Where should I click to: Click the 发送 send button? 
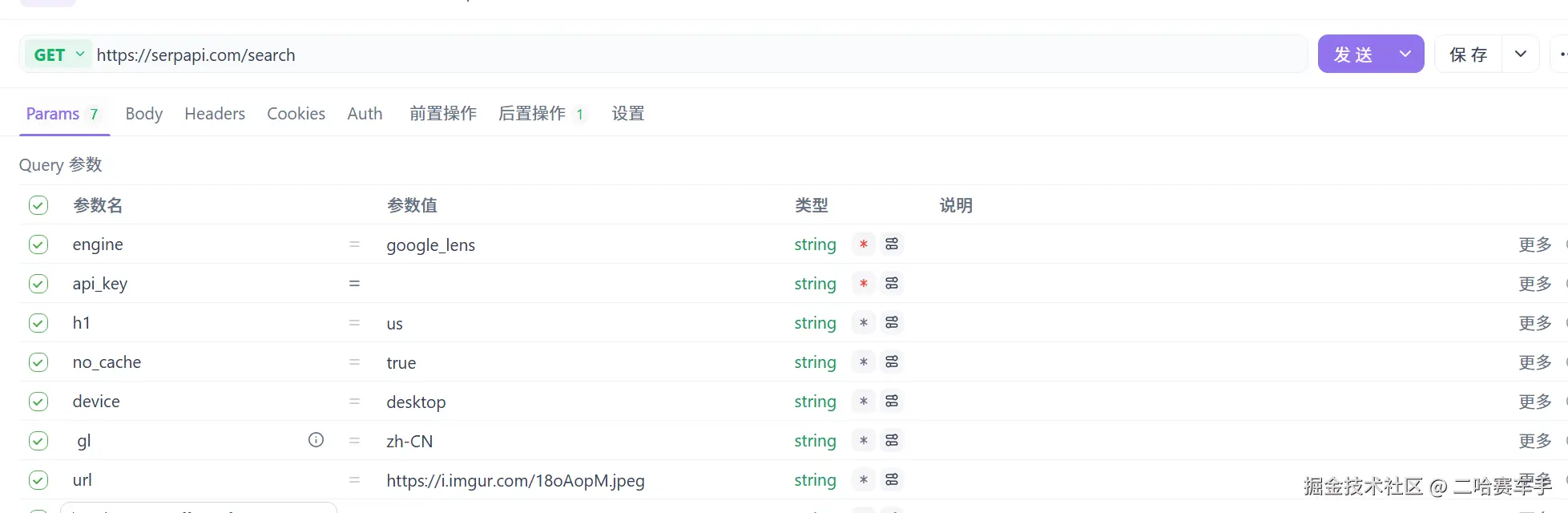tap(1353, 54)
